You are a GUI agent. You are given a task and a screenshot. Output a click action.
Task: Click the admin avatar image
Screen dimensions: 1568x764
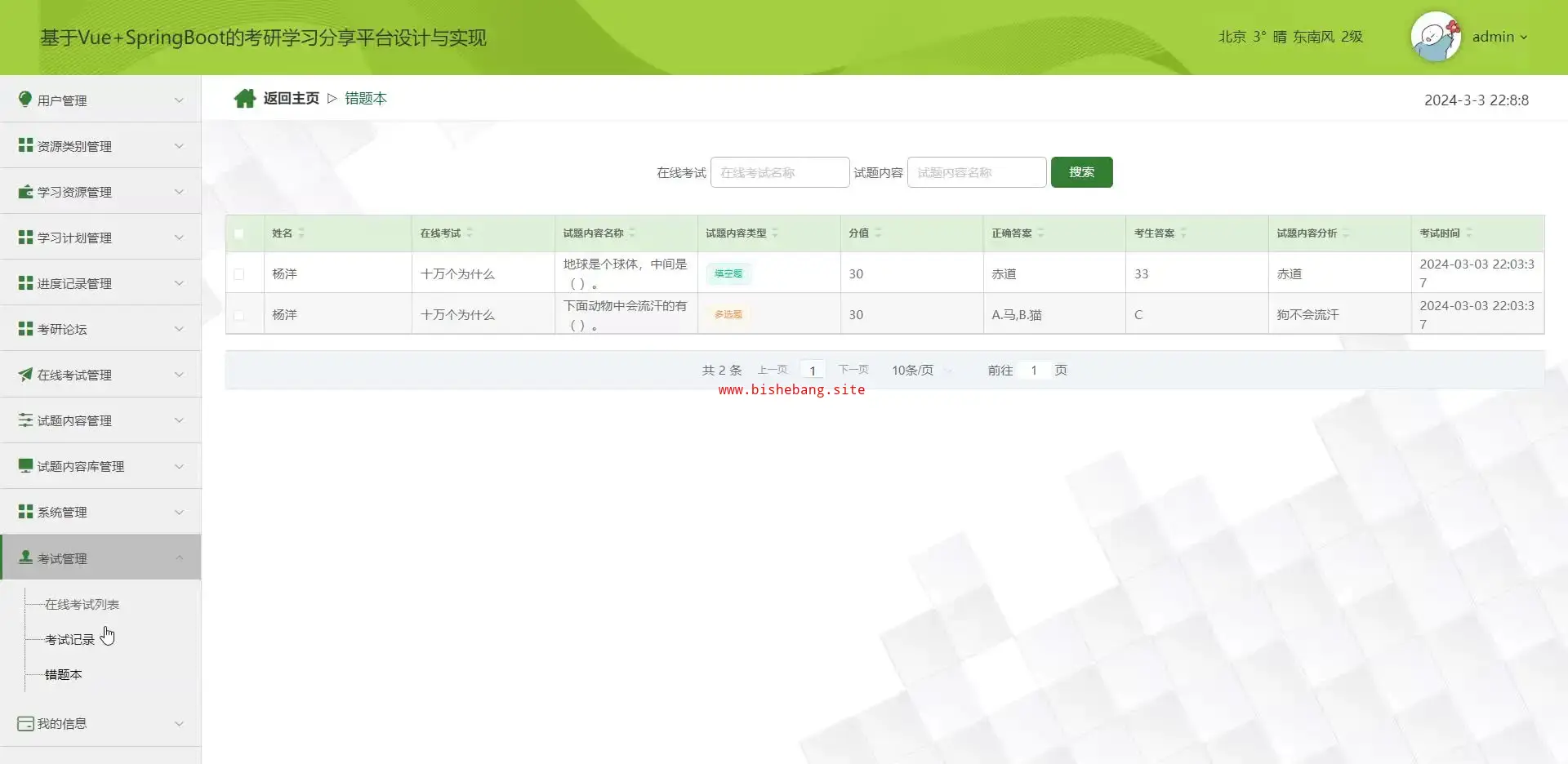tap(1436, 37)
